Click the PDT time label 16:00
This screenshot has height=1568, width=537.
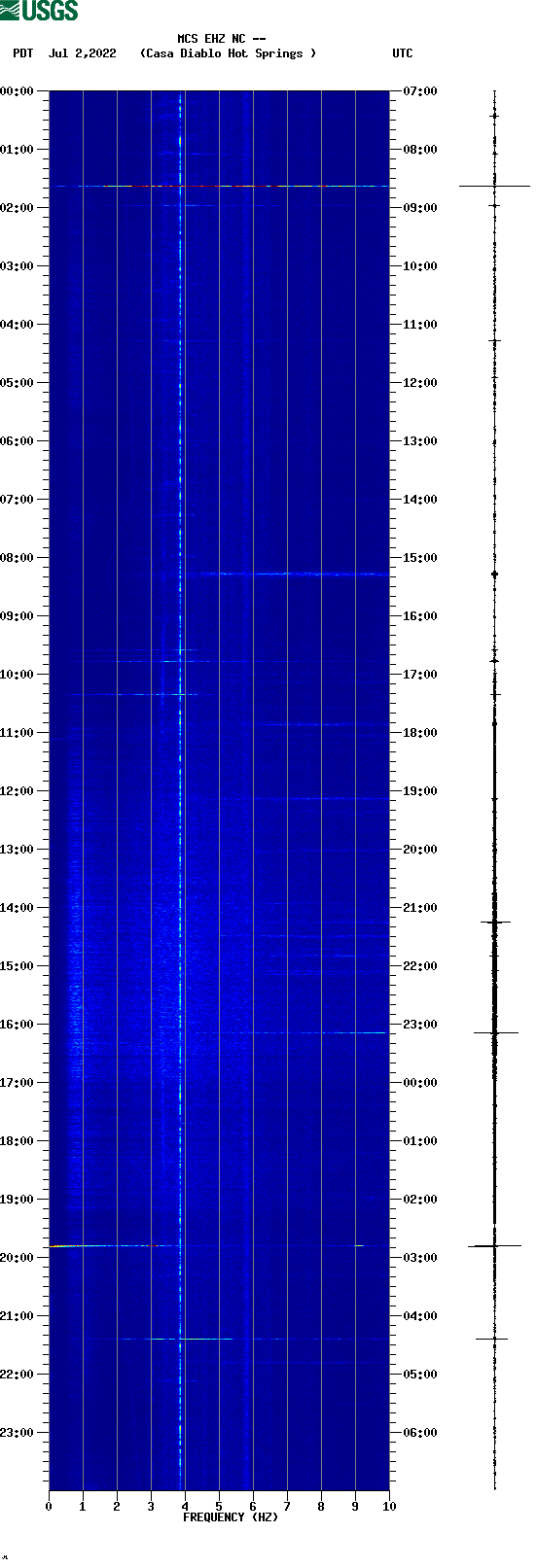tap(18, 1025)
